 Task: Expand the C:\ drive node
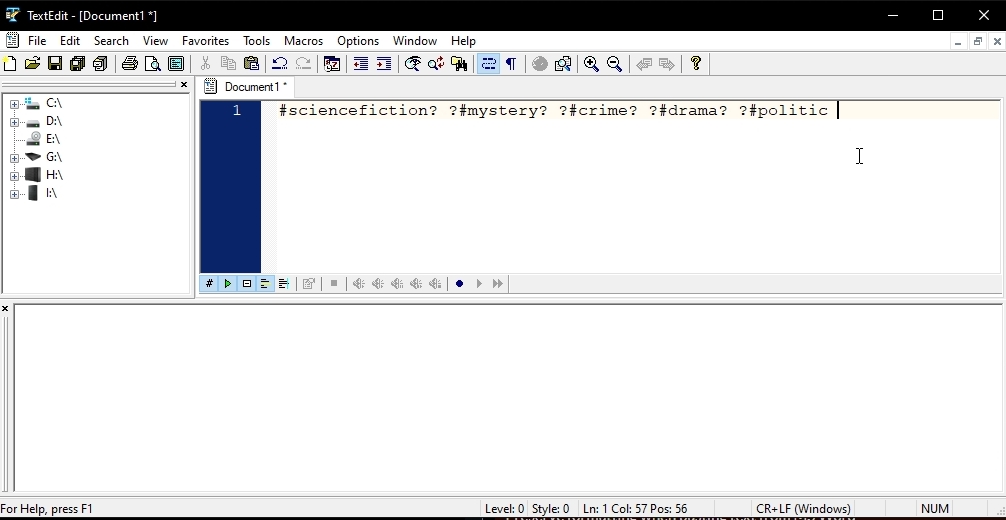[x=14, y=104]
